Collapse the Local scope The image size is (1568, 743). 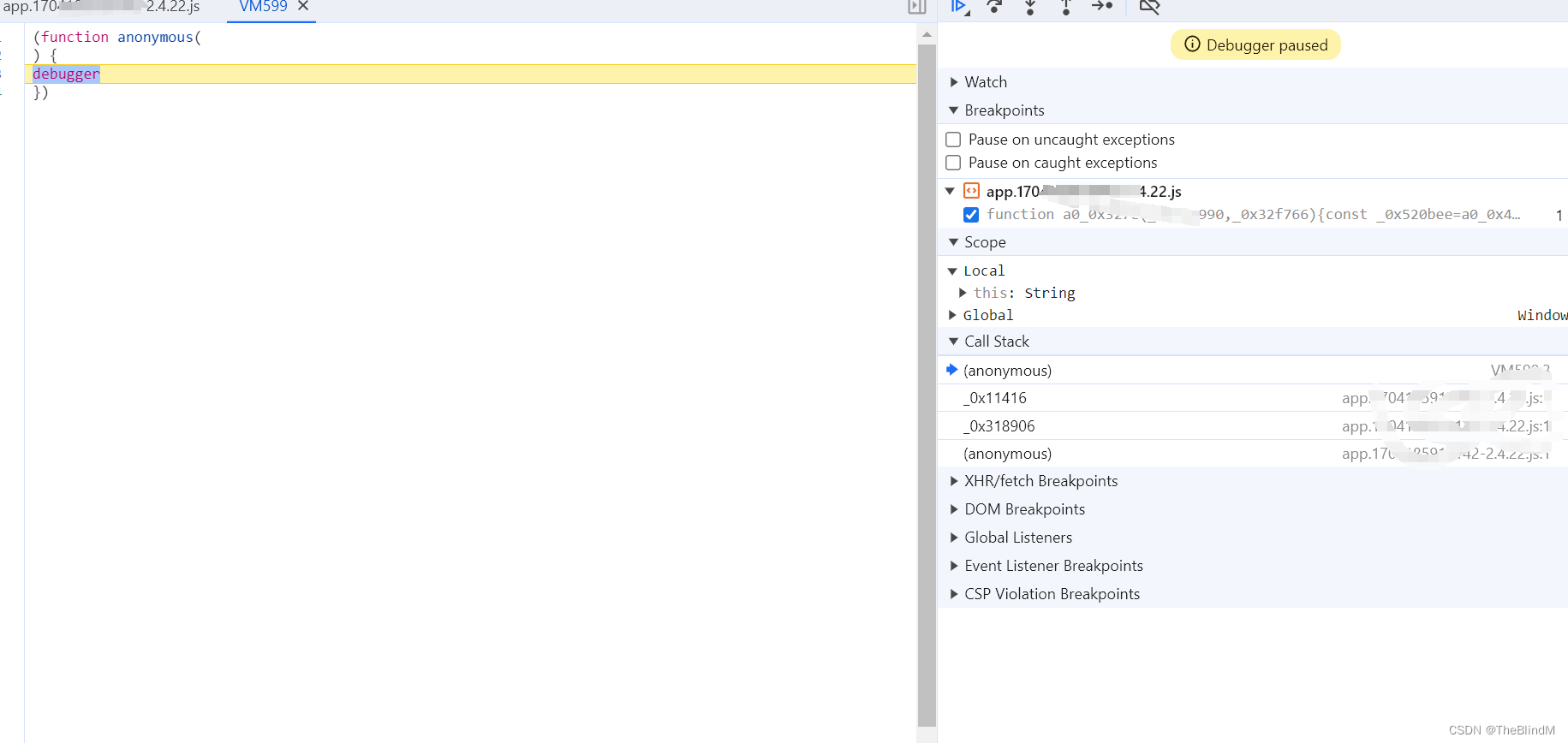[952, 270]
